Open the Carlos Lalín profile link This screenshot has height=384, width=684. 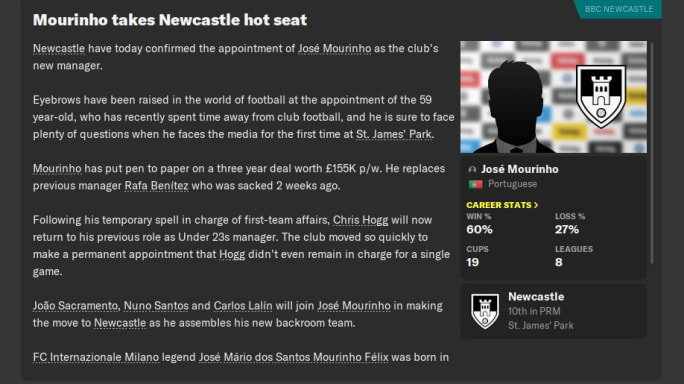tap(243, 305)
